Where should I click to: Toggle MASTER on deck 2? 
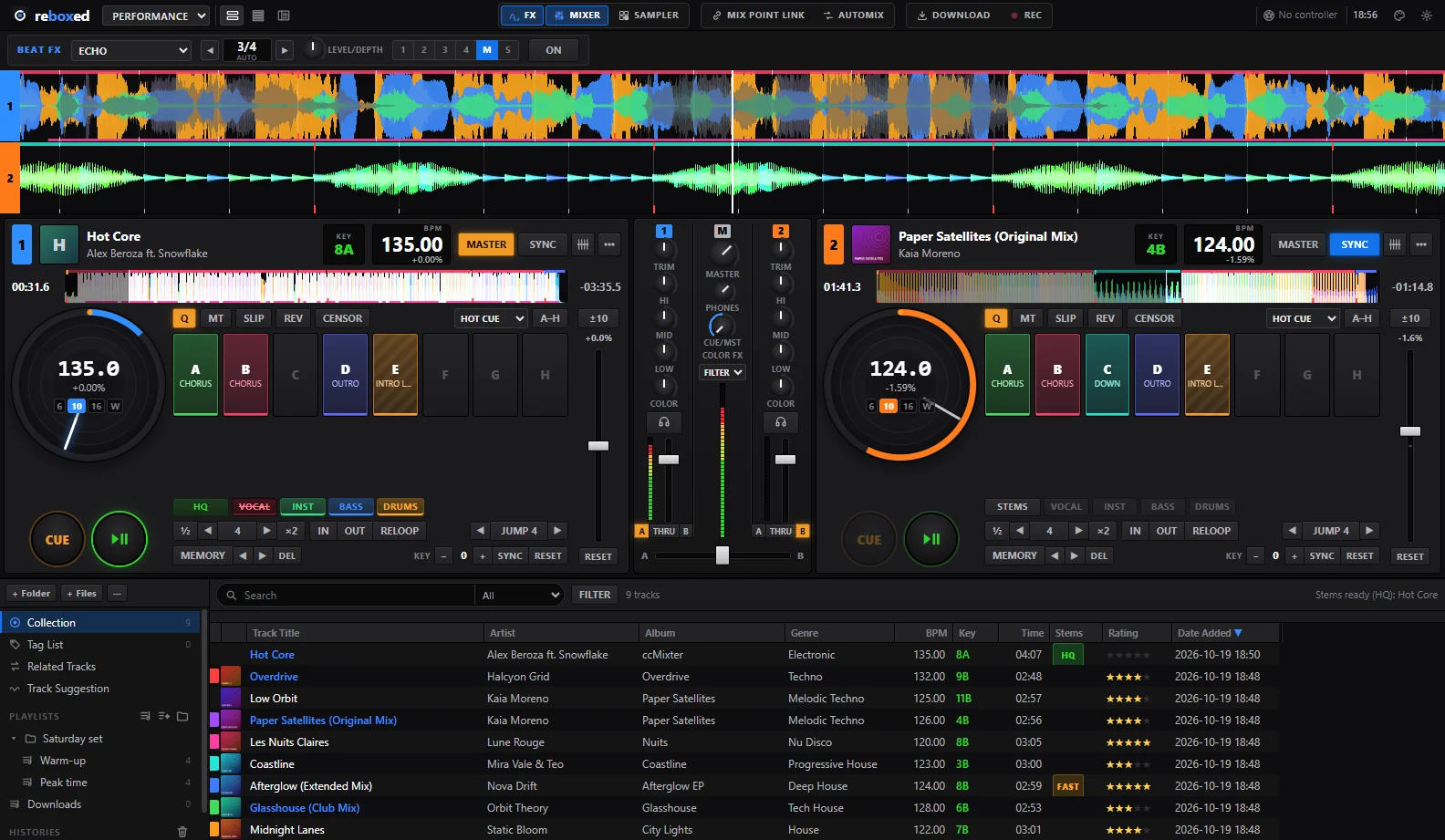click(x=1298, y=244)
